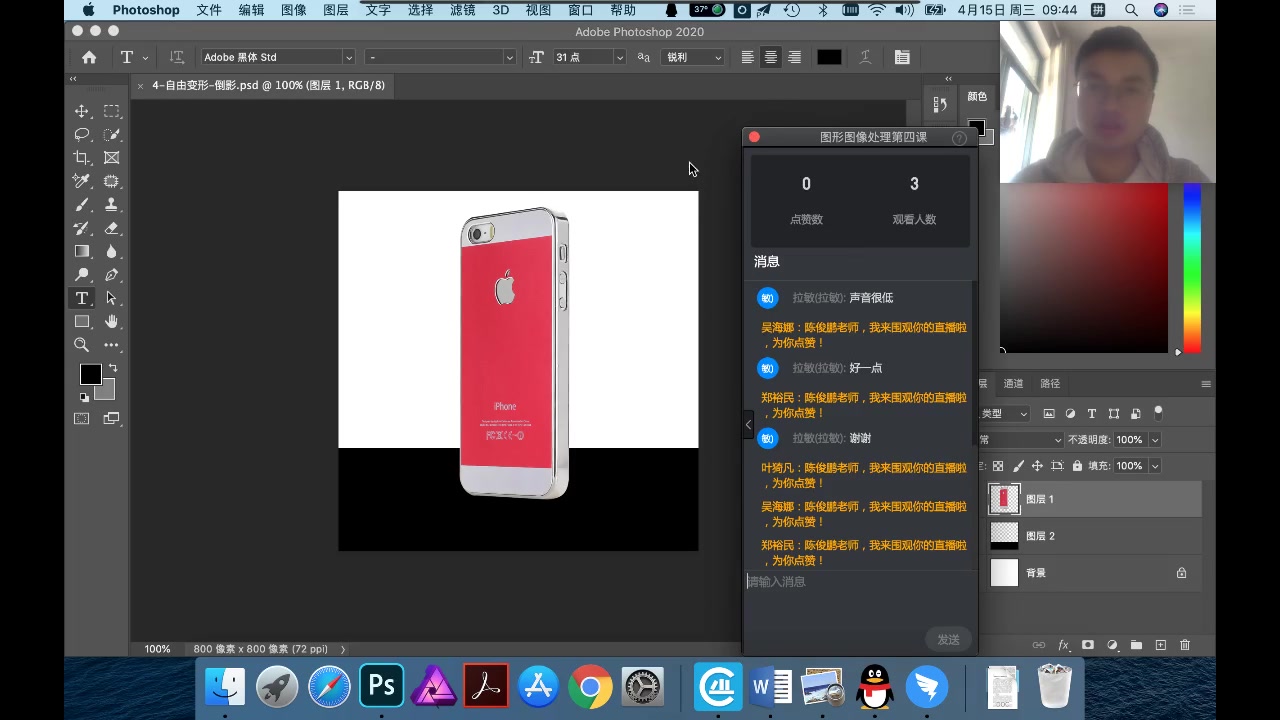Select the Eraser tool
This screenshot has width=1280, height=720.
pyautogui.click(x=112, y=228)
